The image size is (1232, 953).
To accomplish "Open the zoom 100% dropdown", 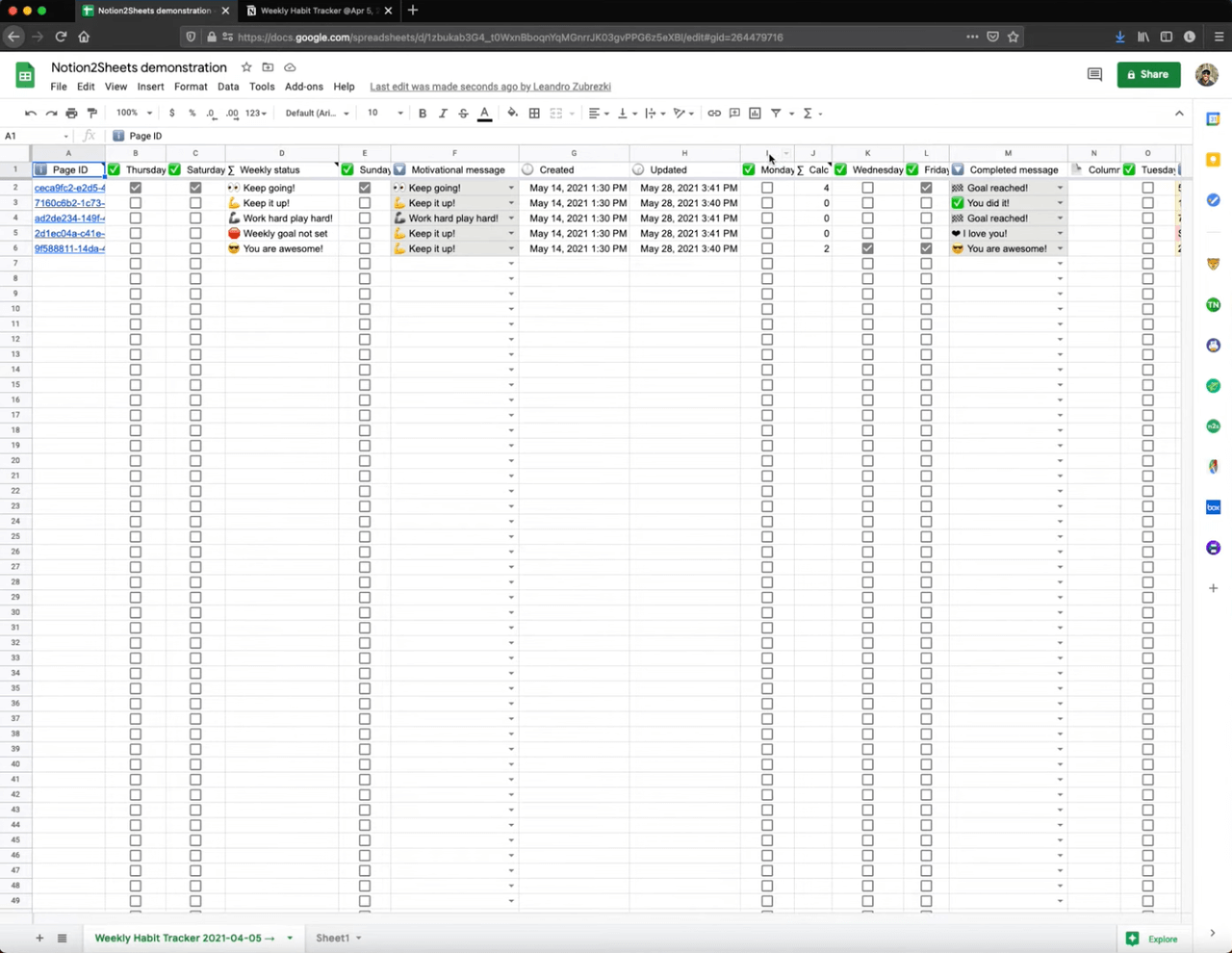I will pos(134,114).
